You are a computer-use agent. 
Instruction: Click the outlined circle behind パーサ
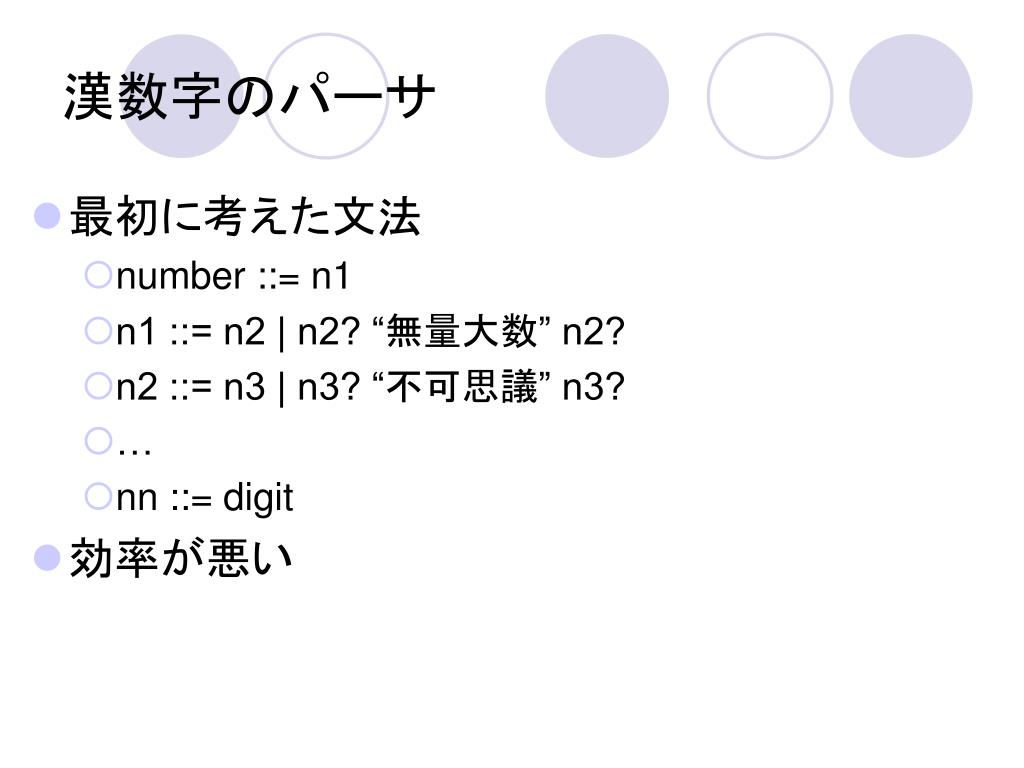tap(326, 96)
